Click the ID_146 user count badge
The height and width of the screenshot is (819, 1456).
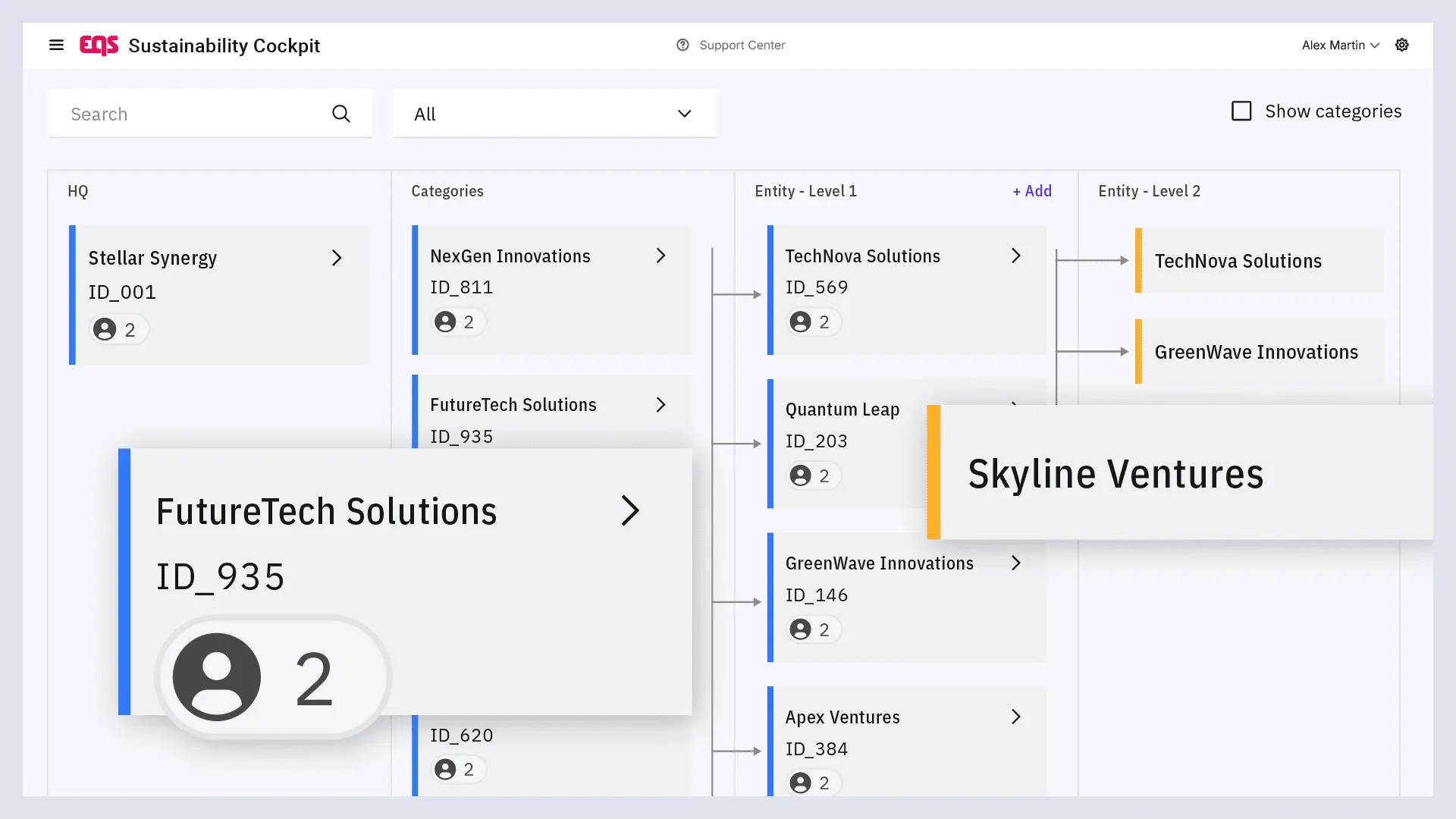(x=814, y=629)
